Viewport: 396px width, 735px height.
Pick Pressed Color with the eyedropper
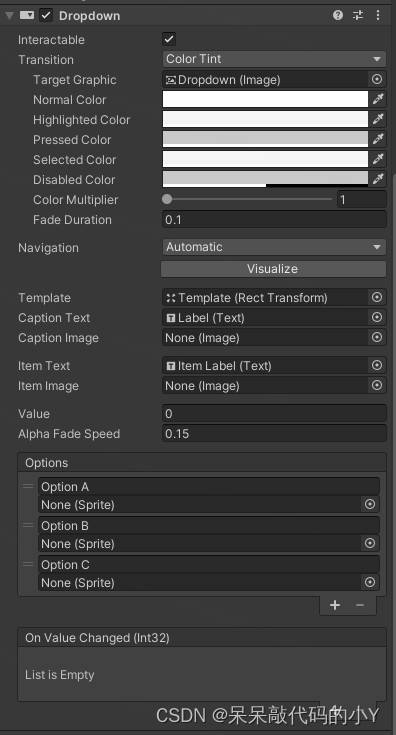pyautogui.click(x=378, y=139)
